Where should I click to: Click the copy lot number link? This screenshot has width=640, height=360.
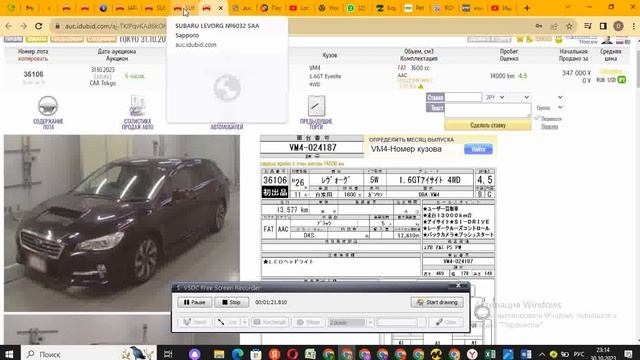tap(33, 58)
